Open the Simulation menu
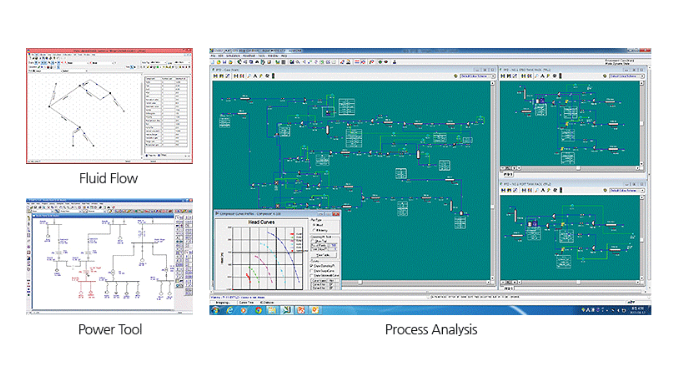The image size is (680, 390). click(233, 56)
